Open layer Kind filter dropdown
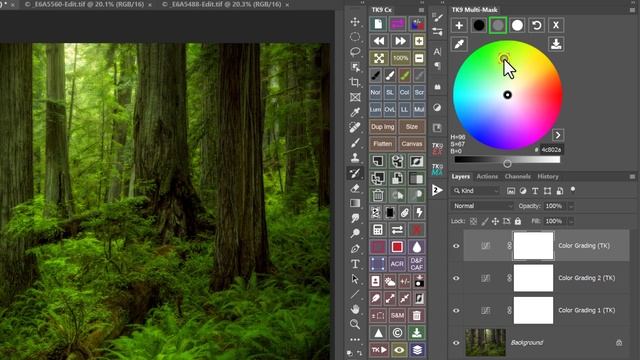This screenshot has height=360, width=640. [476, 191]
